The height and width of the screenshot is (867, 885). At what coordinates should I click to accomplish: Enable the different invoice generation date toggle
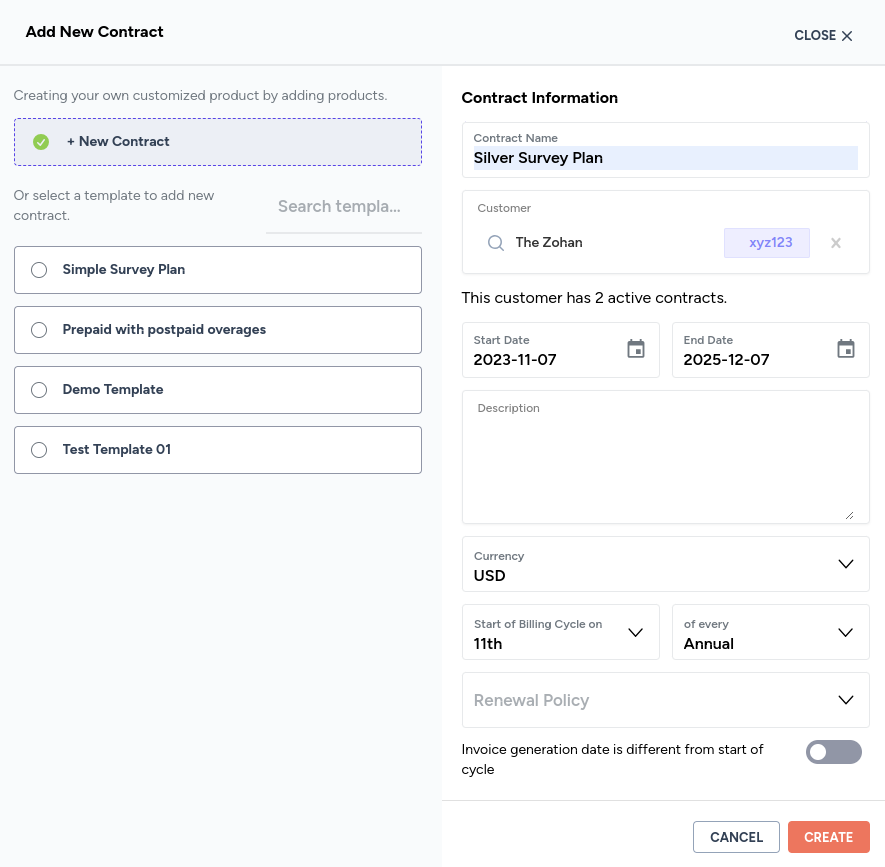click(x=833, y=752)
